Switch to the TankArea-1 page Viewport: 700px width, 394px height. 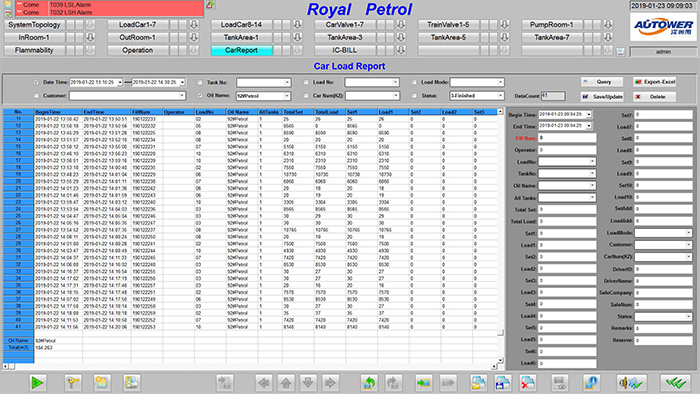[x=241, y=37]
